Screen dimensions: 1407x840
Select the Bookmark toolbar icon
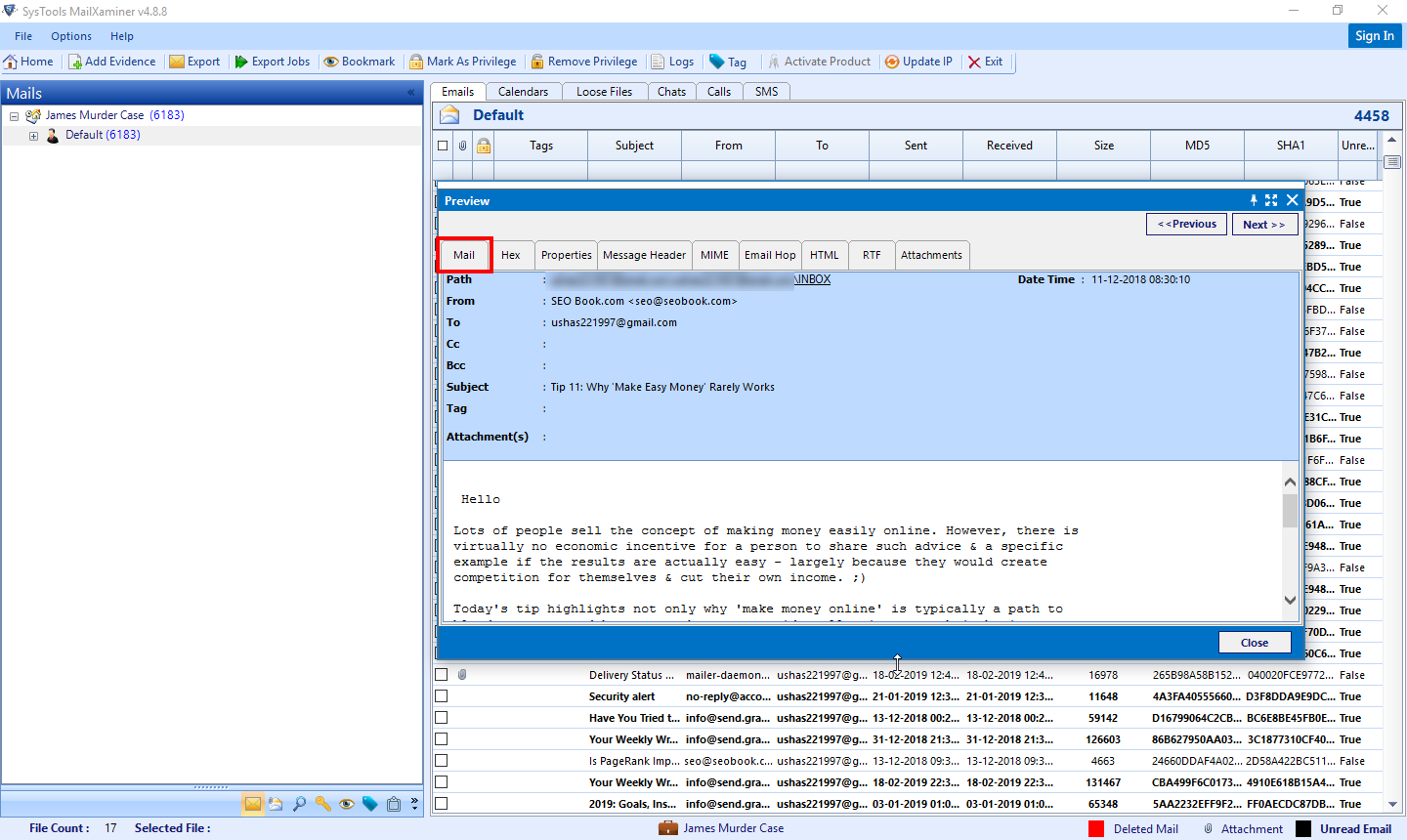point(359,61)
